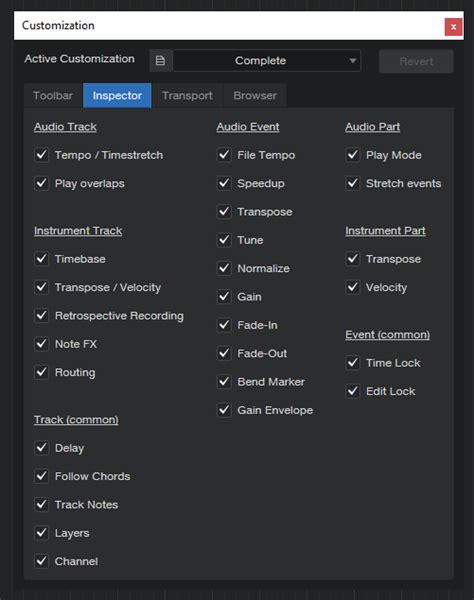Click the preset document icon beside Complete
The height and width of the screenshot is (600, 474).
coord(161,60)
